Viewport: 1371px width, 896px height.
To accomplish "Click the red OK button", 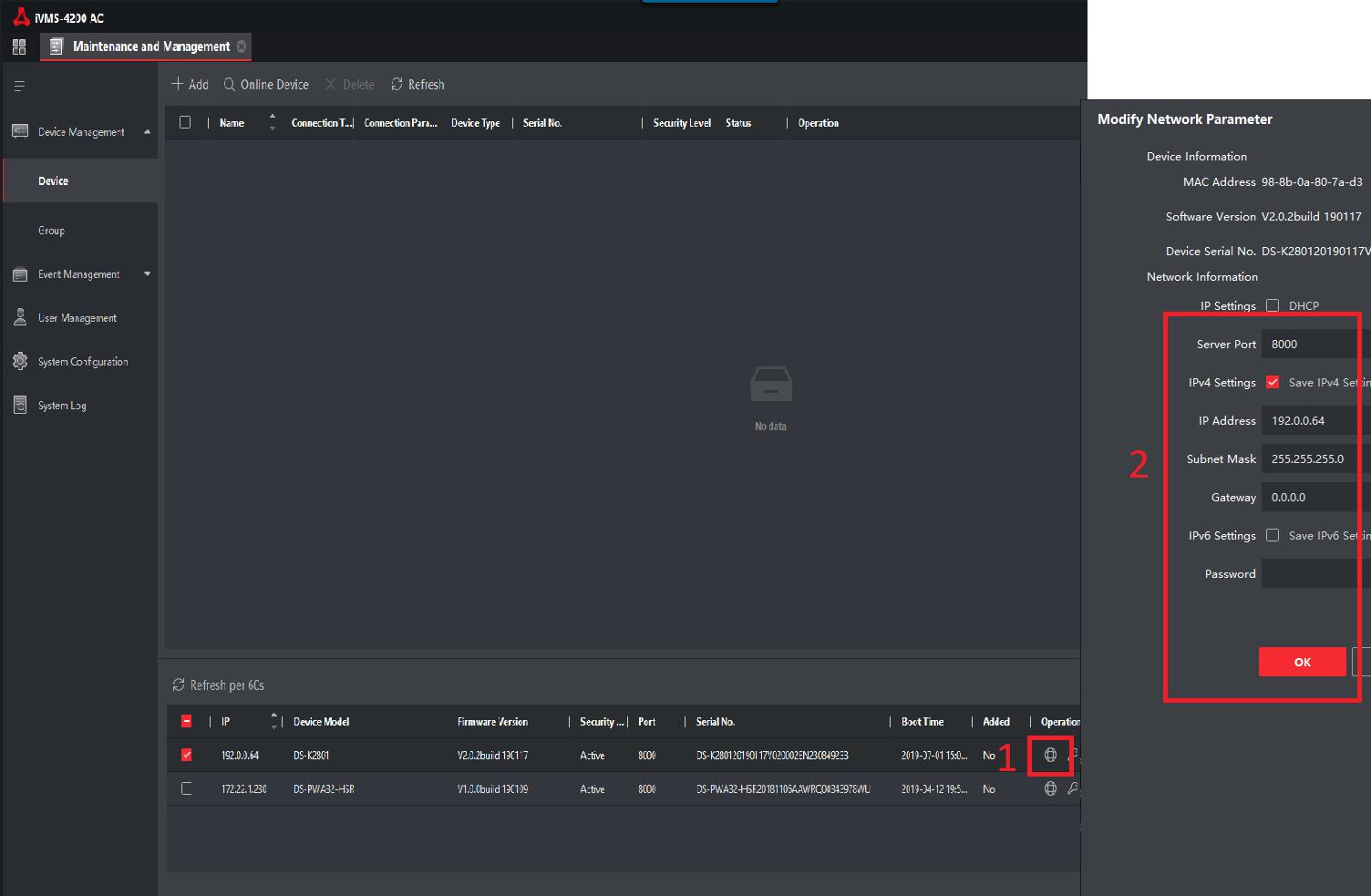I will (x=1302, y=662).
